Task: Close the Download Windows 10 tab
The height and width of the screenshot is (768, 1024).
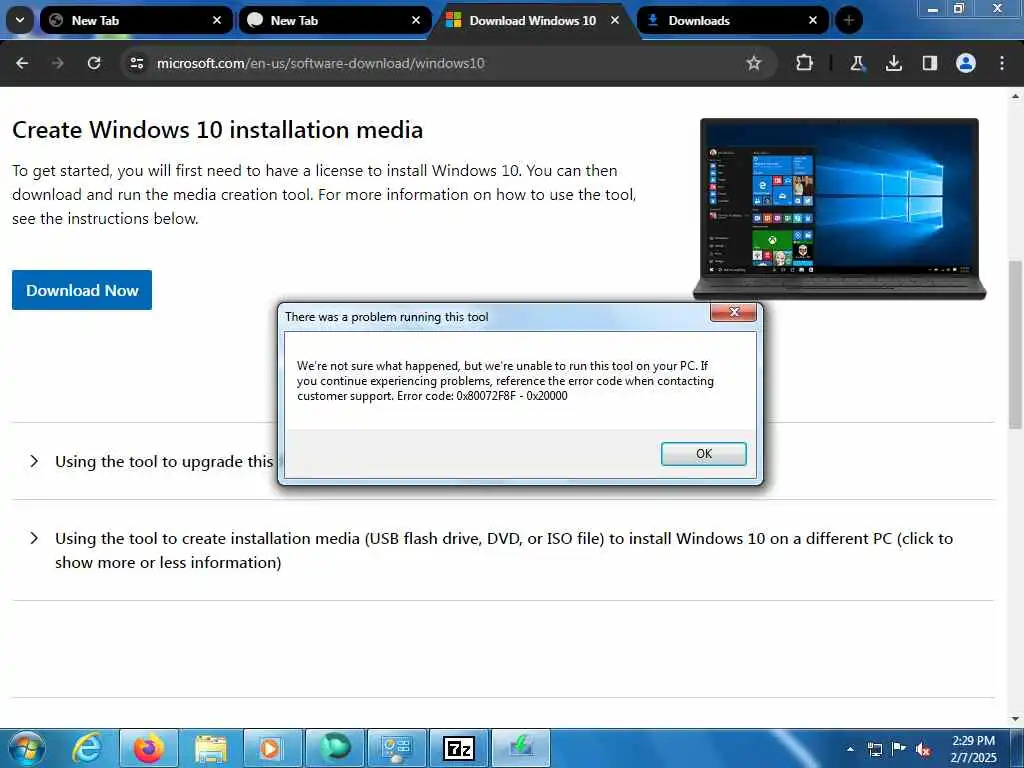Action: [x=615, y=20]
